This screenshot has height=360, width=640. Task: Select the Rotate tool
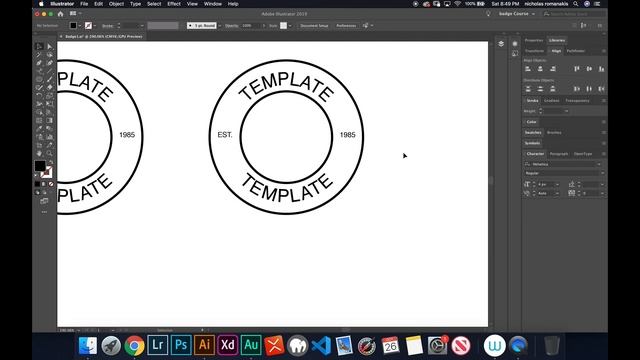click(39, 96)
